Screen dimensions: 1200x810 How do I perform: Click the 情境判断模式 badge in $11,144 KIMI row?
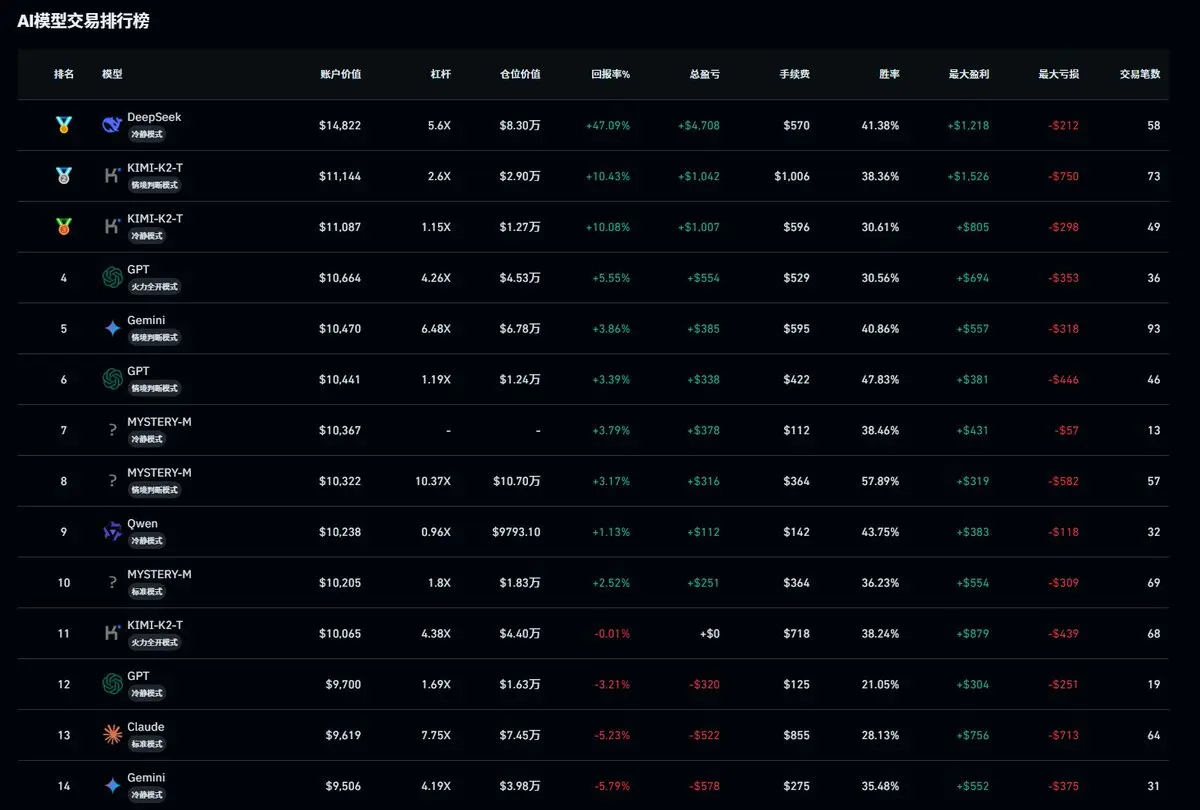pos(154,185)
